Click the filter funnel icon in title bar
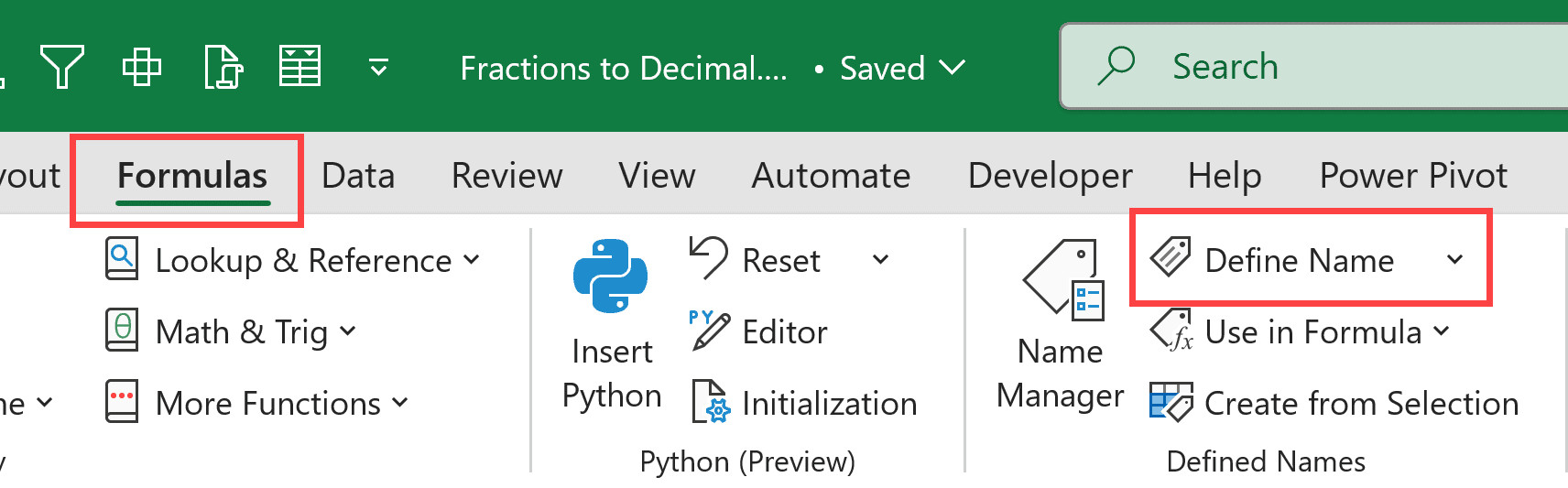This screenshot has width=1568, height=488. [62, 67]
